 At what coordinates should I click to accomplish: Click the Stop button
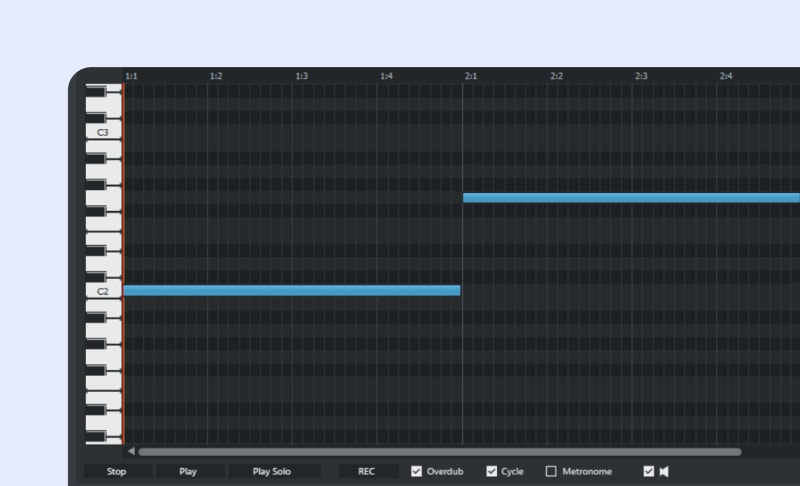tap(117, 471)
